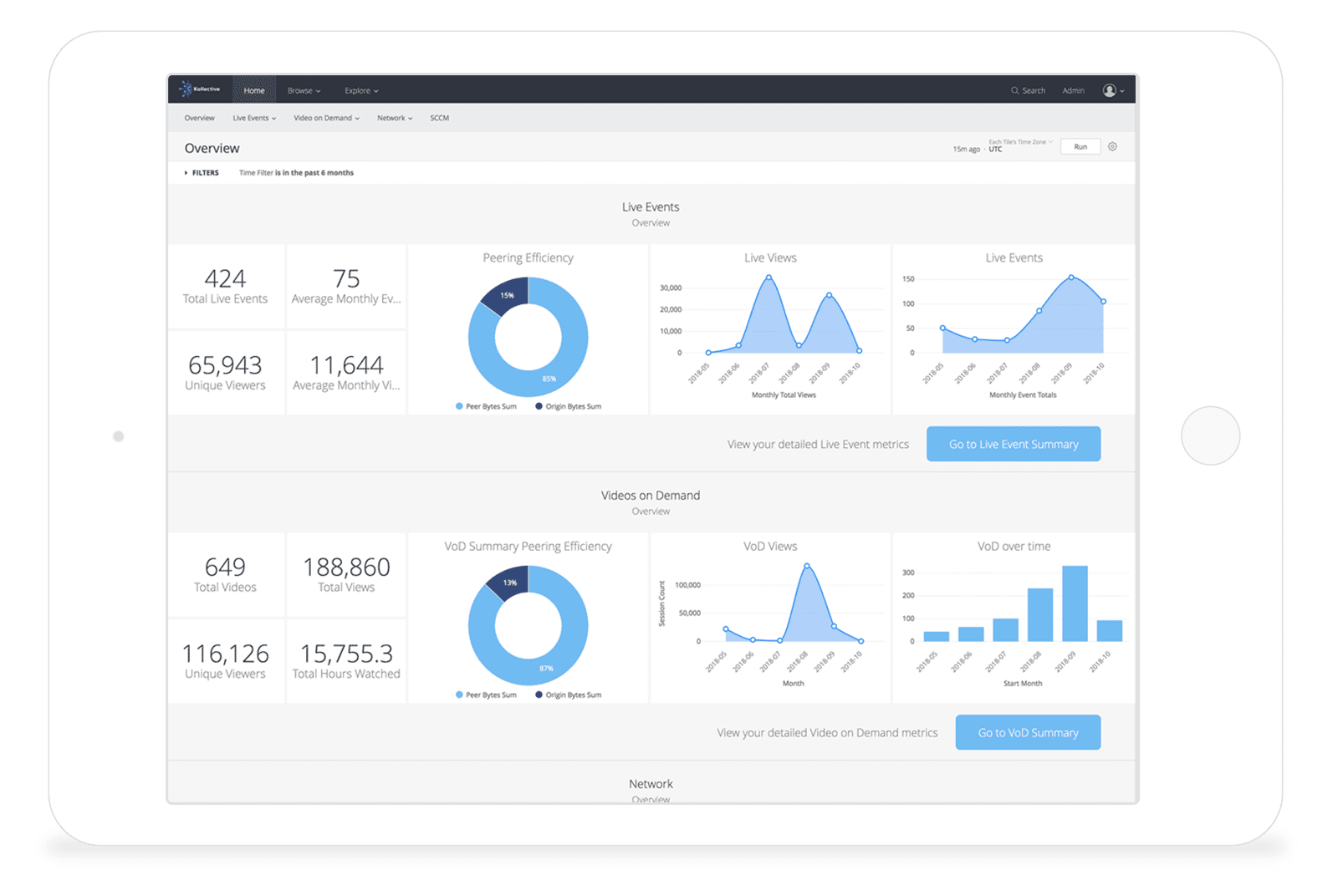The image size is (1338, 896).
Task: Click the tablet home button
Action: (x=1210, y=435)
